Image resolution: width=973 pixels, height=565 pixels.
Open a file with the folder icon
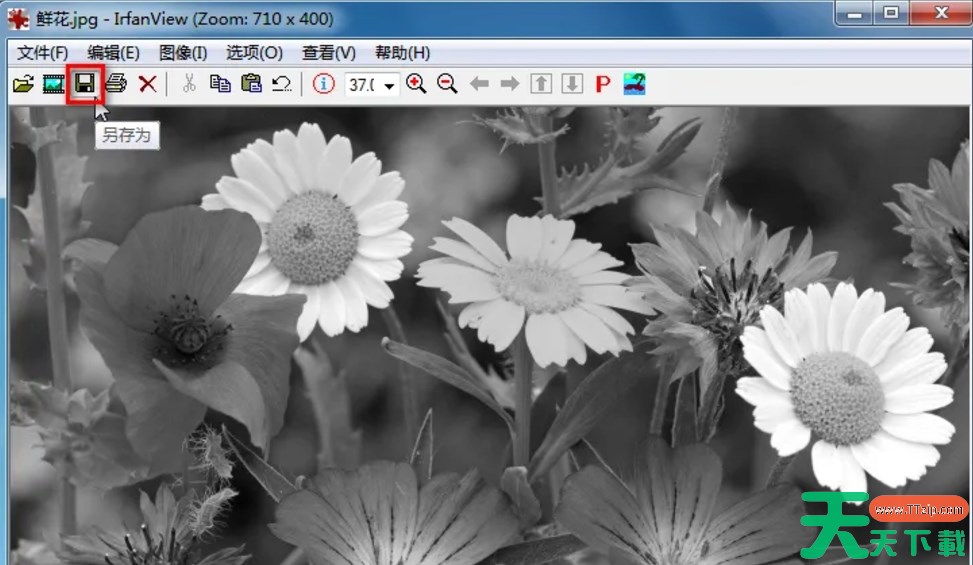pos(23,84)
